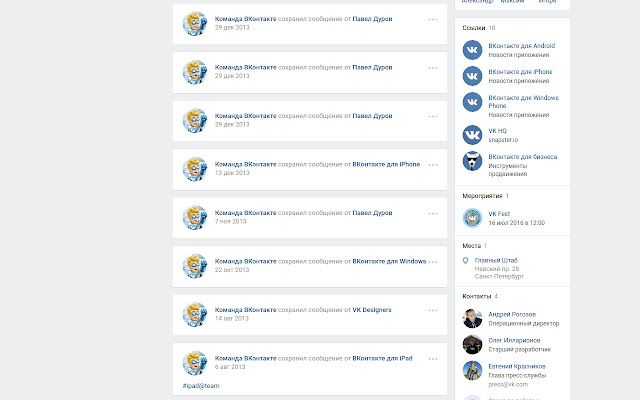Image resolution: width=640 pixels, height=400 pixels.
Task: Open the 14 авг 2013 post date
Action: [x=231, y=318]
